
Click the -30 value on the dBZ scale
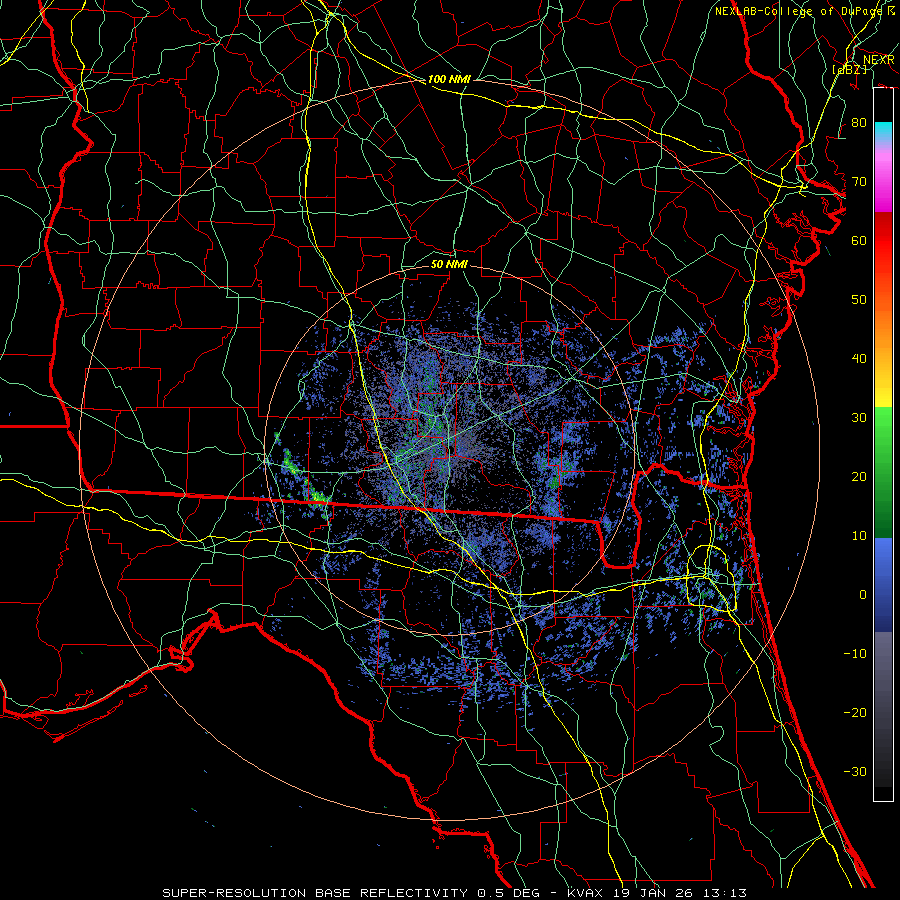tap(855, 771)
